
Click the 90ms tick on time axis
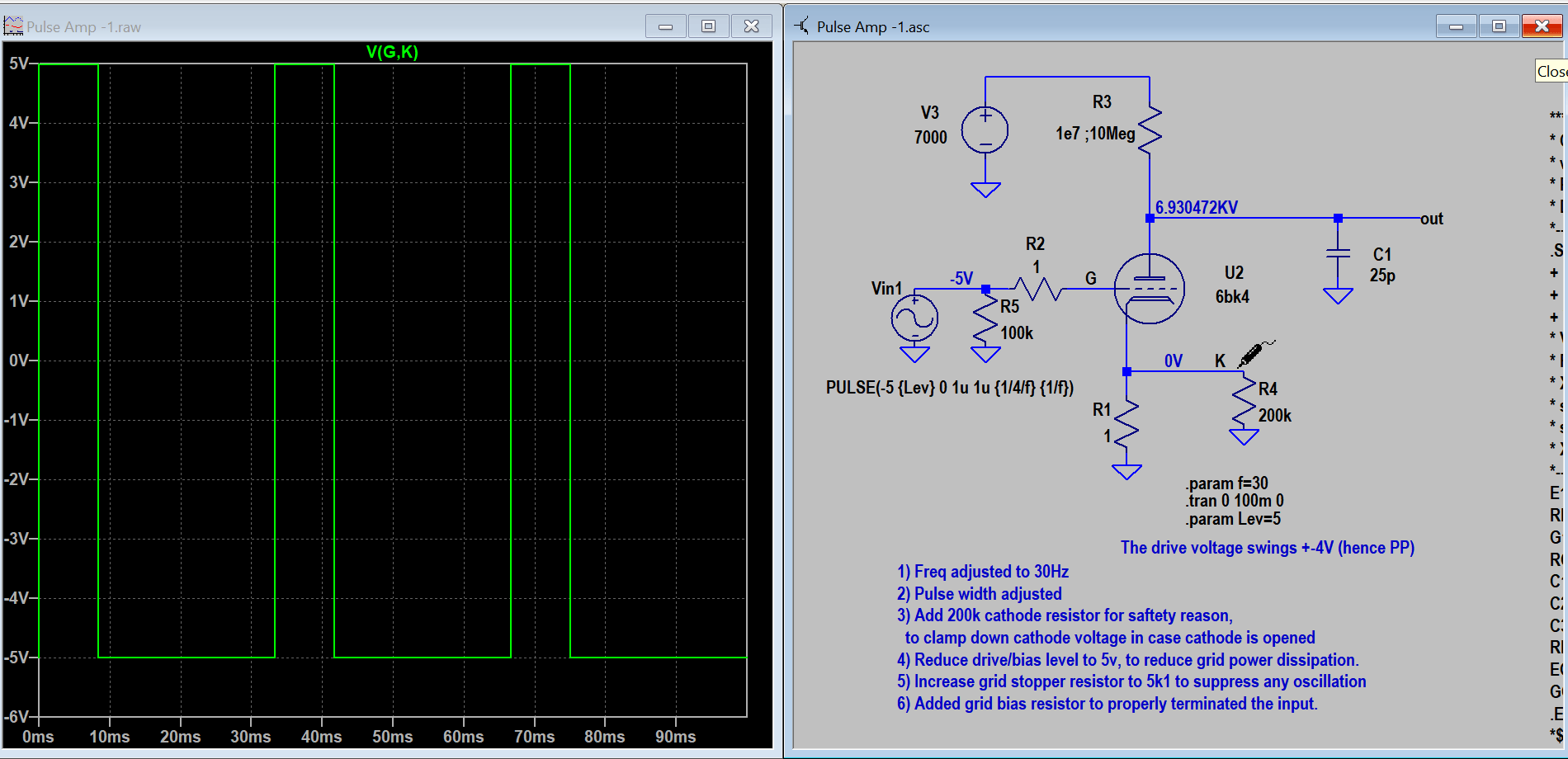[676, 737]
